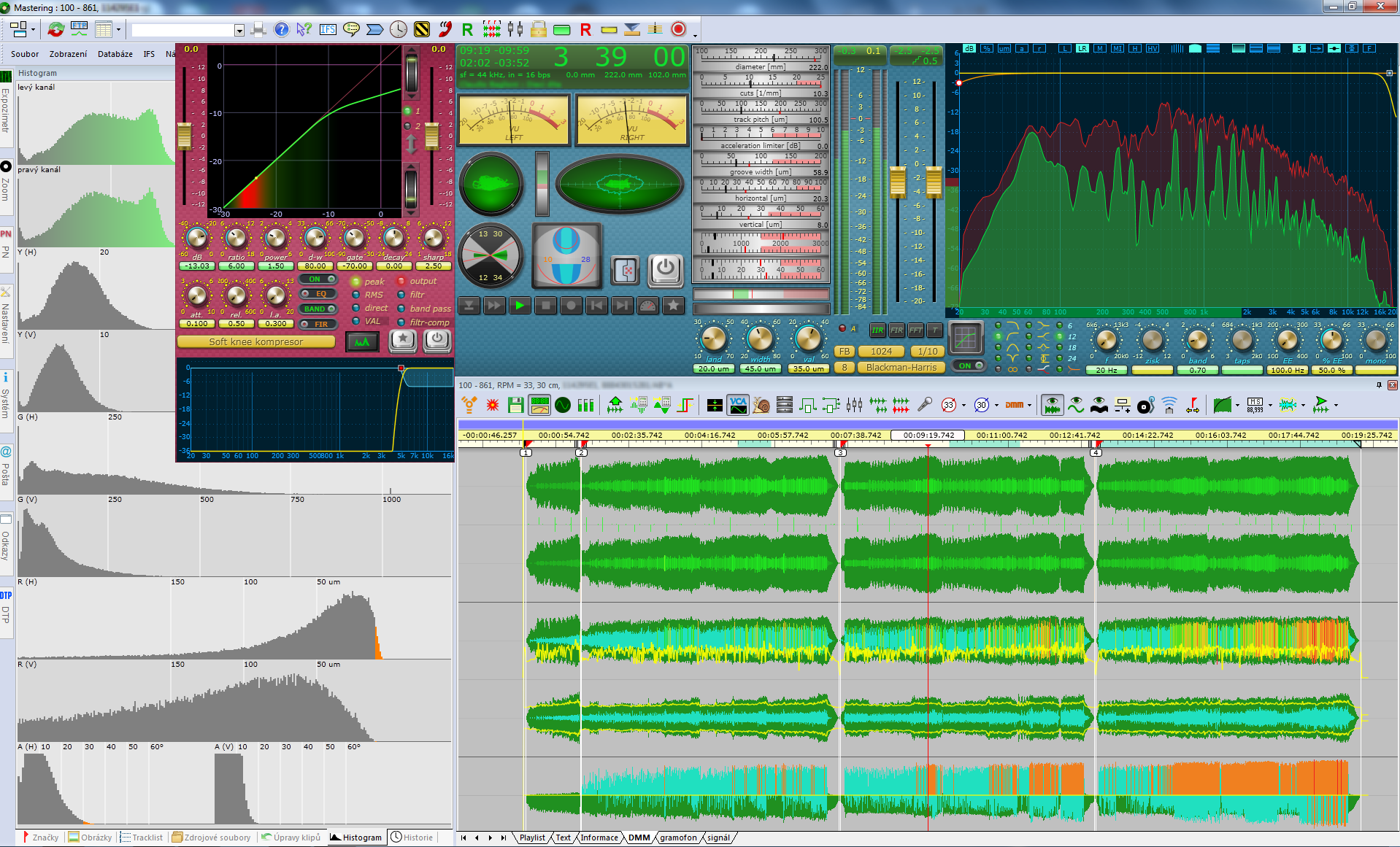
Task: Expand the 33 RPM icon dropdown arrow
Action: 964,405
